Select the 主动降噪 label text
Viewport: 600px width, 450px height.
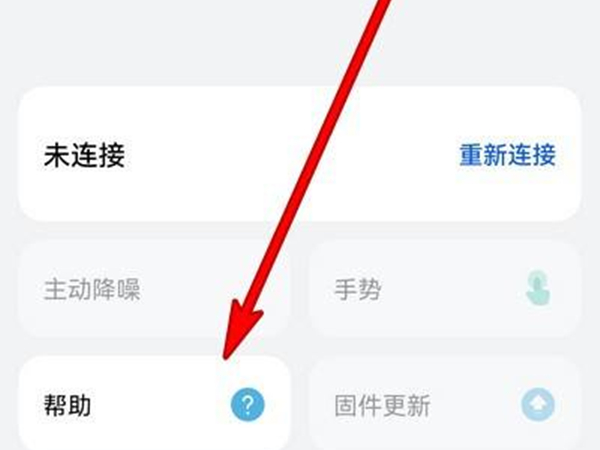(x=92, y=289)
